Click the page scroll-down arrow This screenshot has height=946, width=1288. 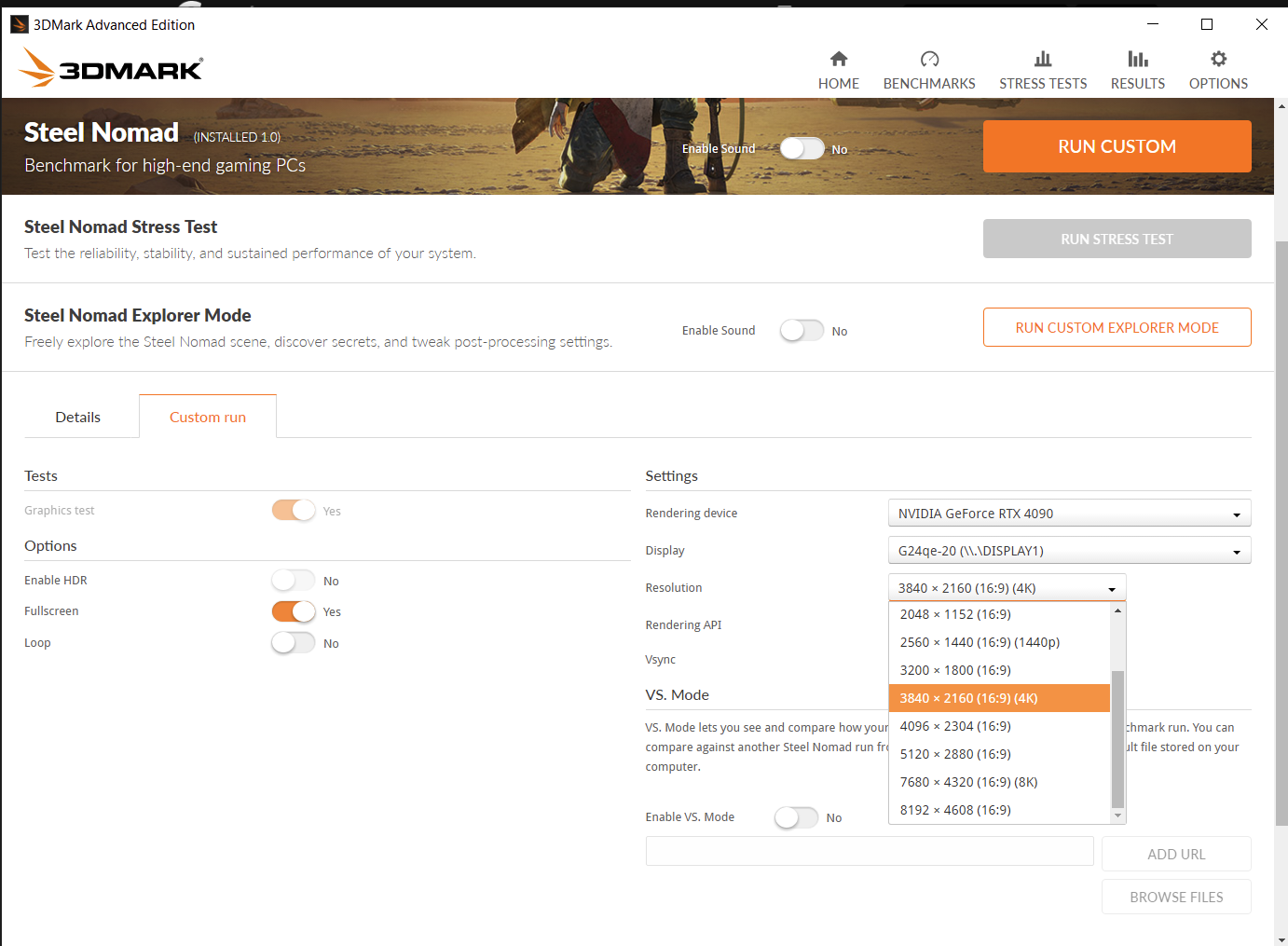[x=1281, y=939]
